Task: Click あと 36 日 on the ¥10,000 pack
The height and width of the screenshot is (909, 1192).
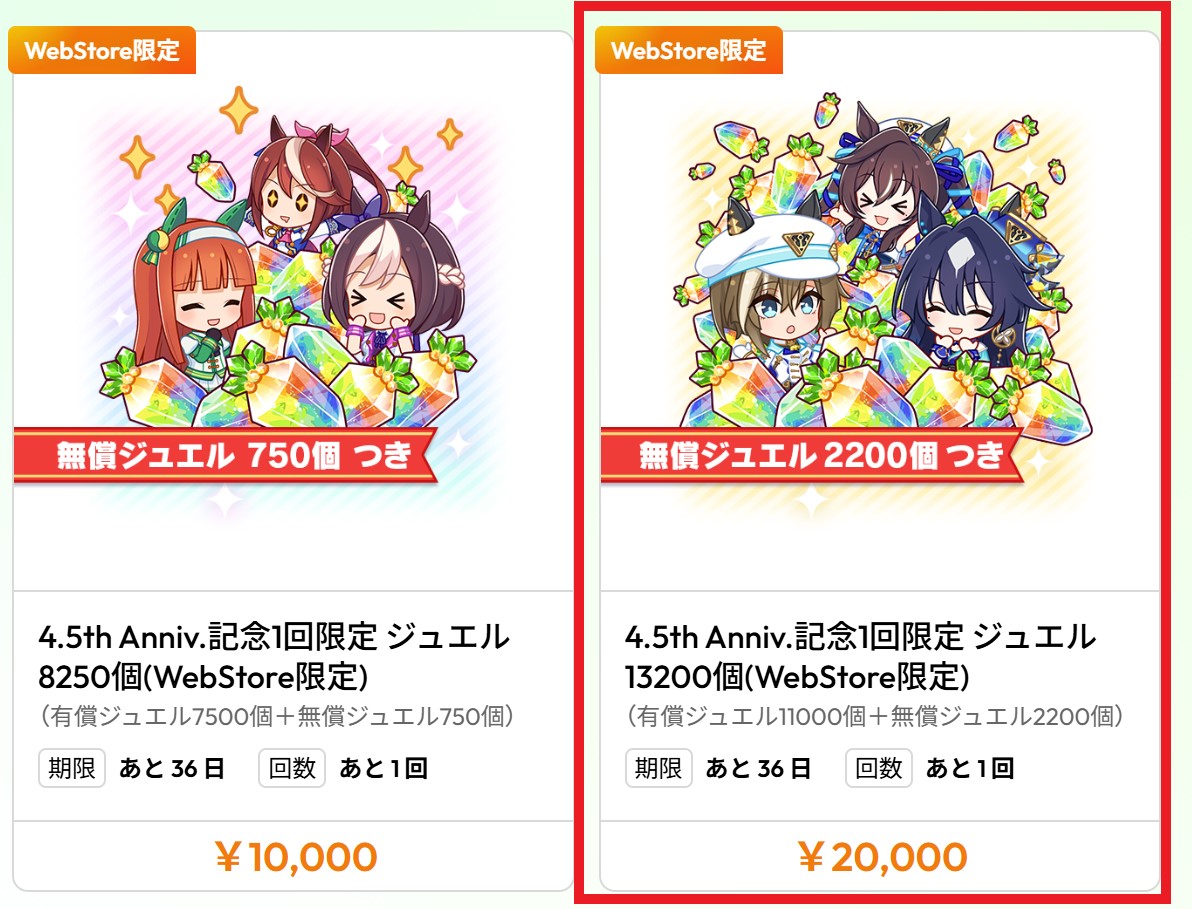Action: pos(172,768)
